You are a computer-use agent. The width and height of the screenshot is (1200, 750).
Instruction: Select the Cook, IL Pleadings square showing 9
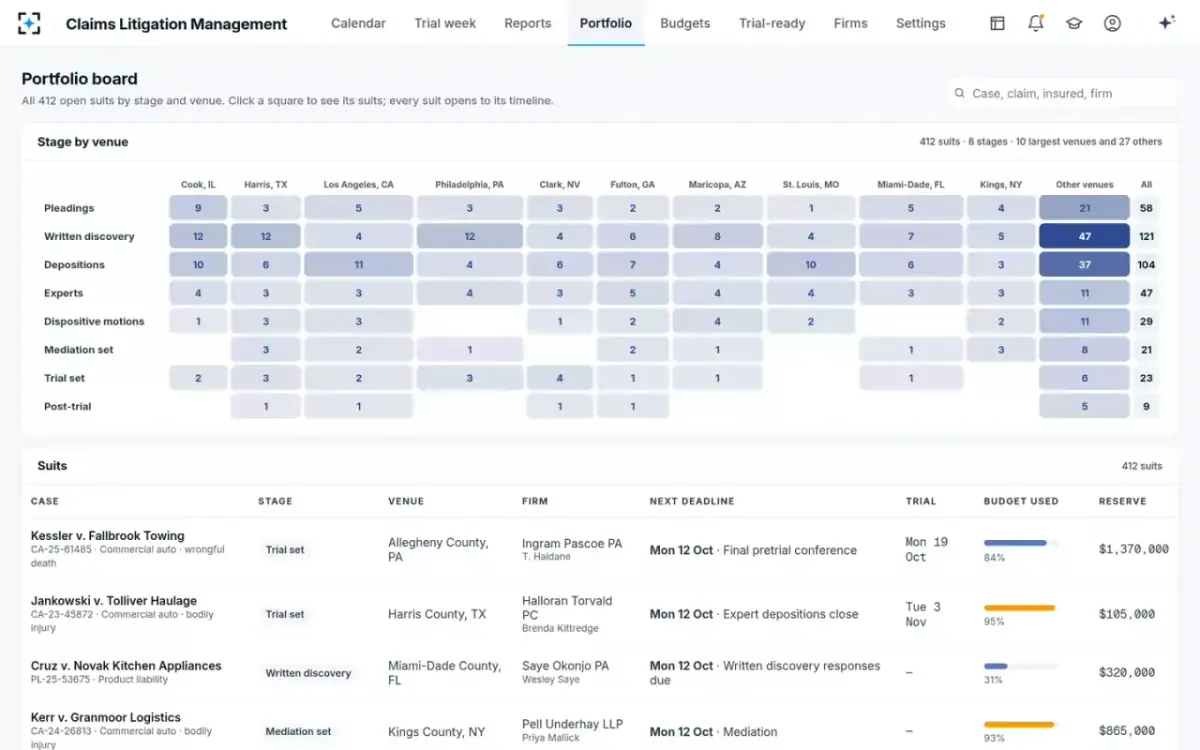coord(198,208)
